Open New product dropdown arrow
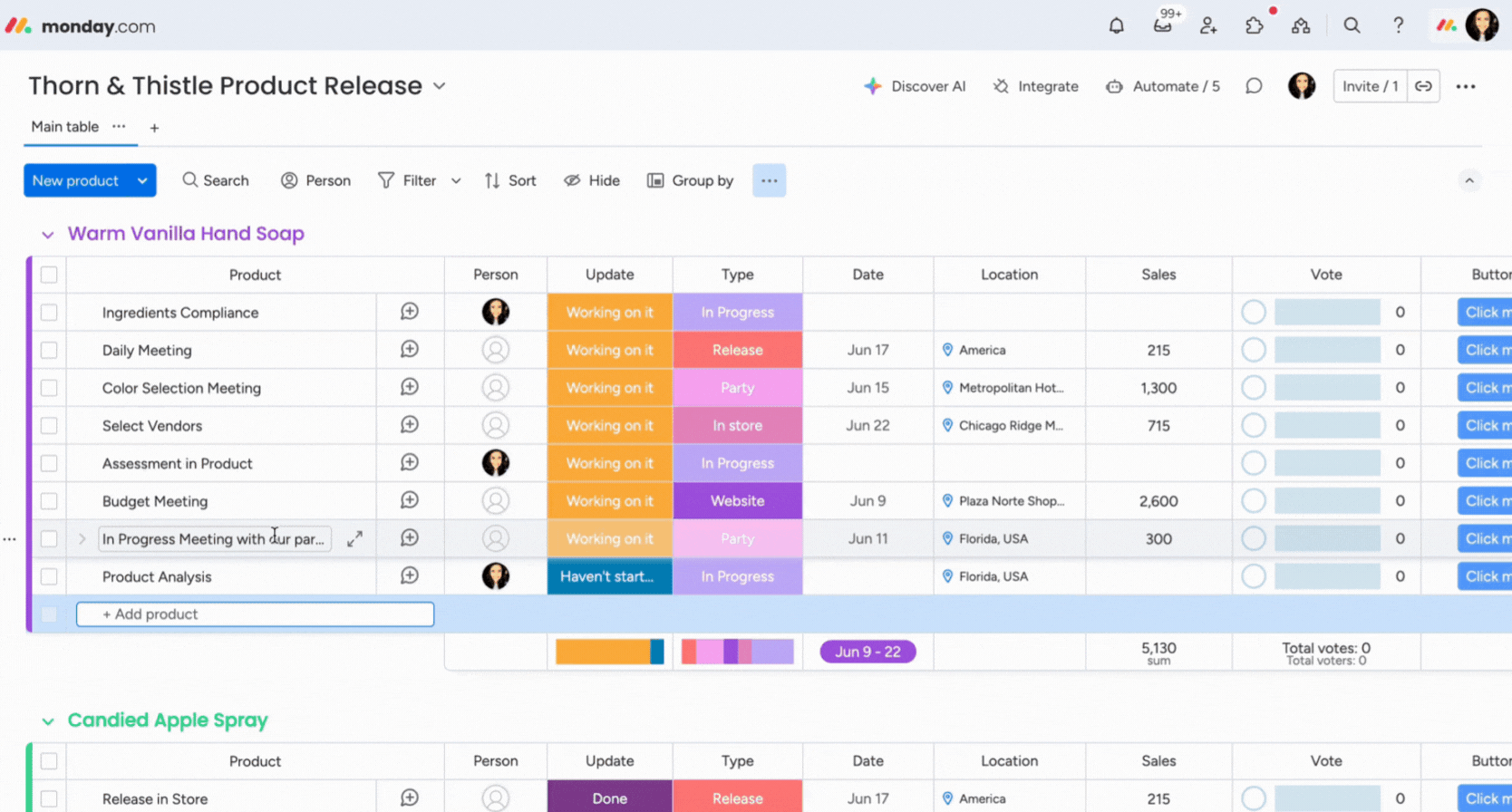The width and height of the screenshot is (1512, 812). 142,180
